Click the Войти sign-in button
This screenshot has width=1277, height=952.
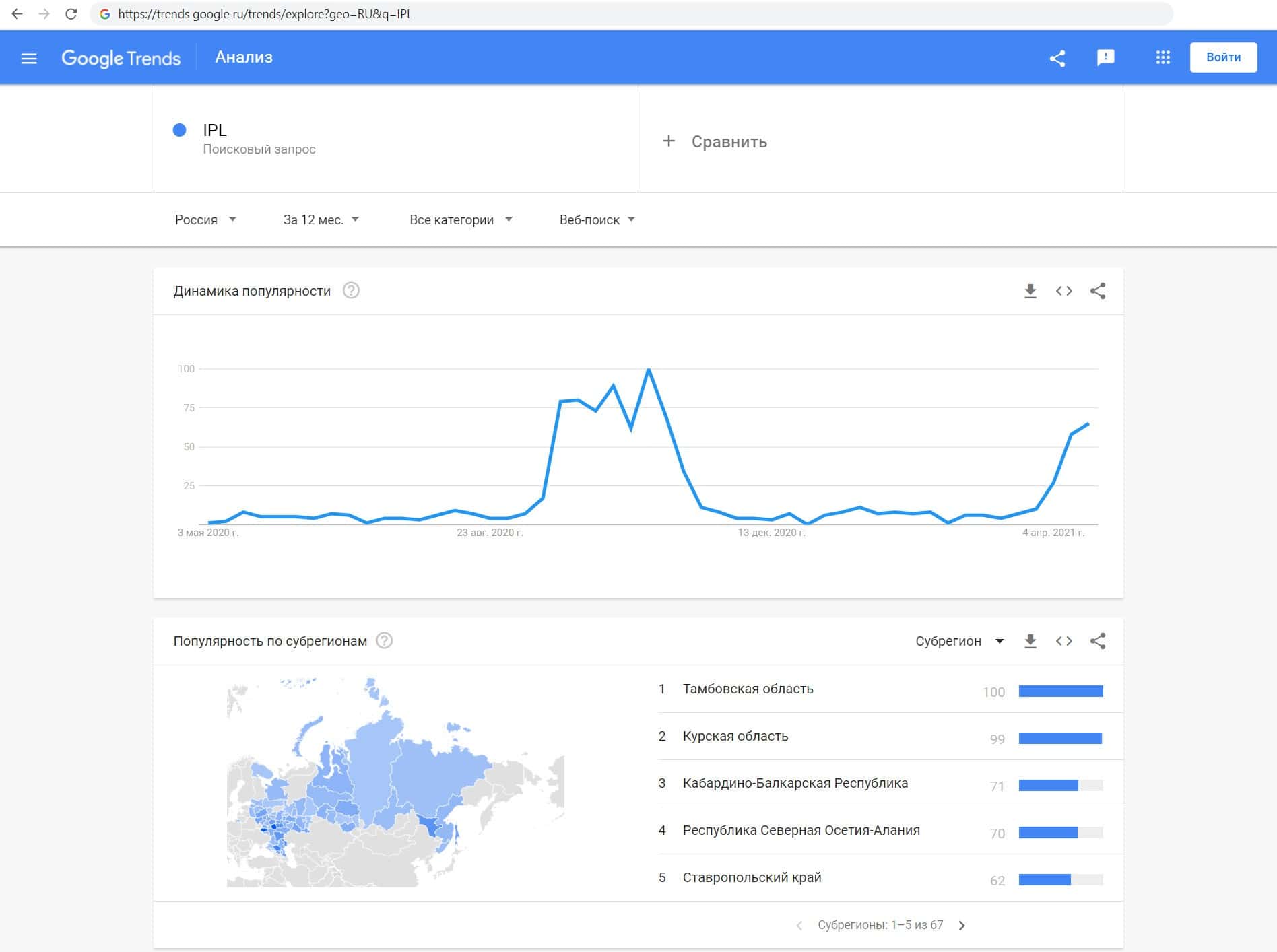click(x=1223, y=57)
